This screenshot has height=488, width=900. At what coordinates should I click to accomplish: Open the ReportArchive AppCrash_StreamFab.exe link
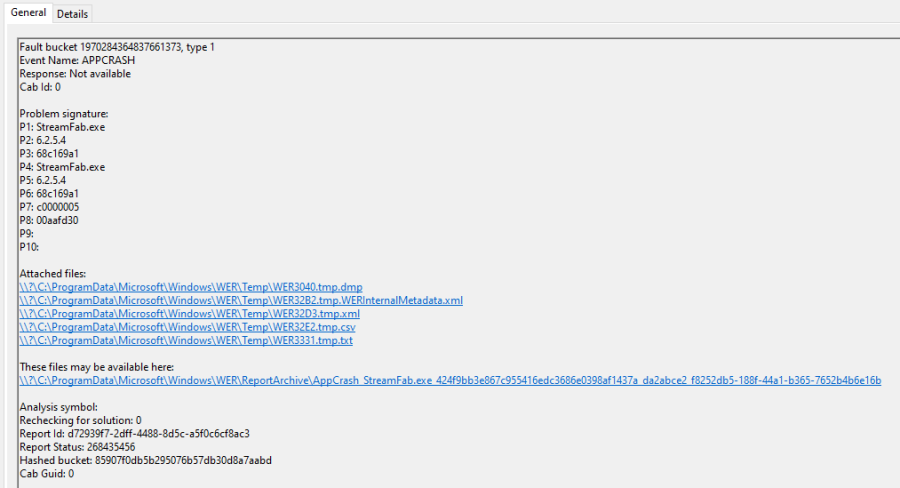(x=450, y=380)
